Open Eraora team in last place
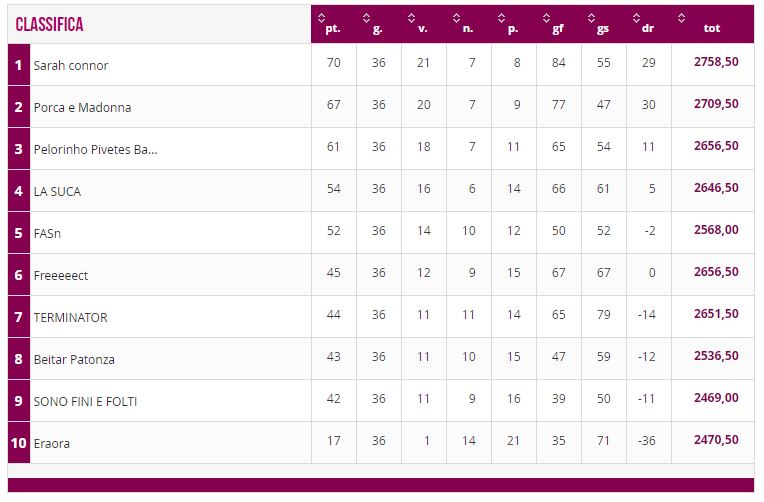The image size is (764, 502). (x=52, y=444)
